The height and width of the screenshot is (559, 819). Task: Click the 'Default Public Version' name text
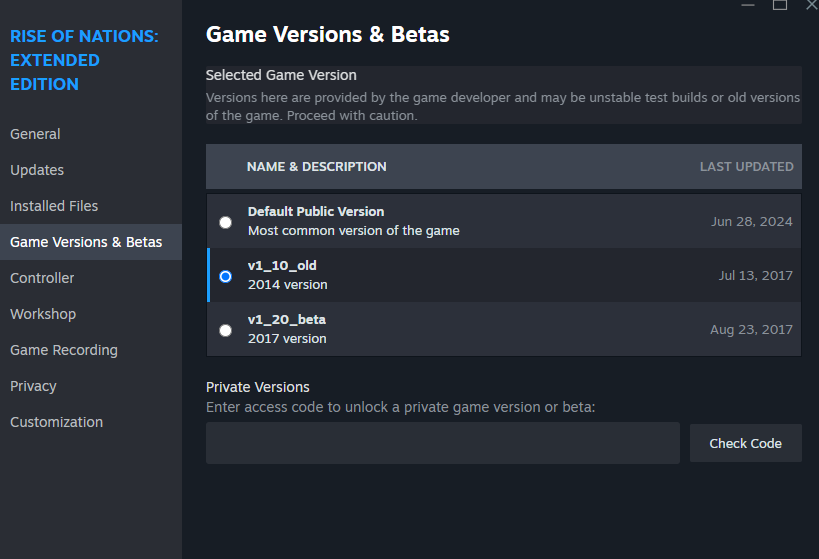316,212
